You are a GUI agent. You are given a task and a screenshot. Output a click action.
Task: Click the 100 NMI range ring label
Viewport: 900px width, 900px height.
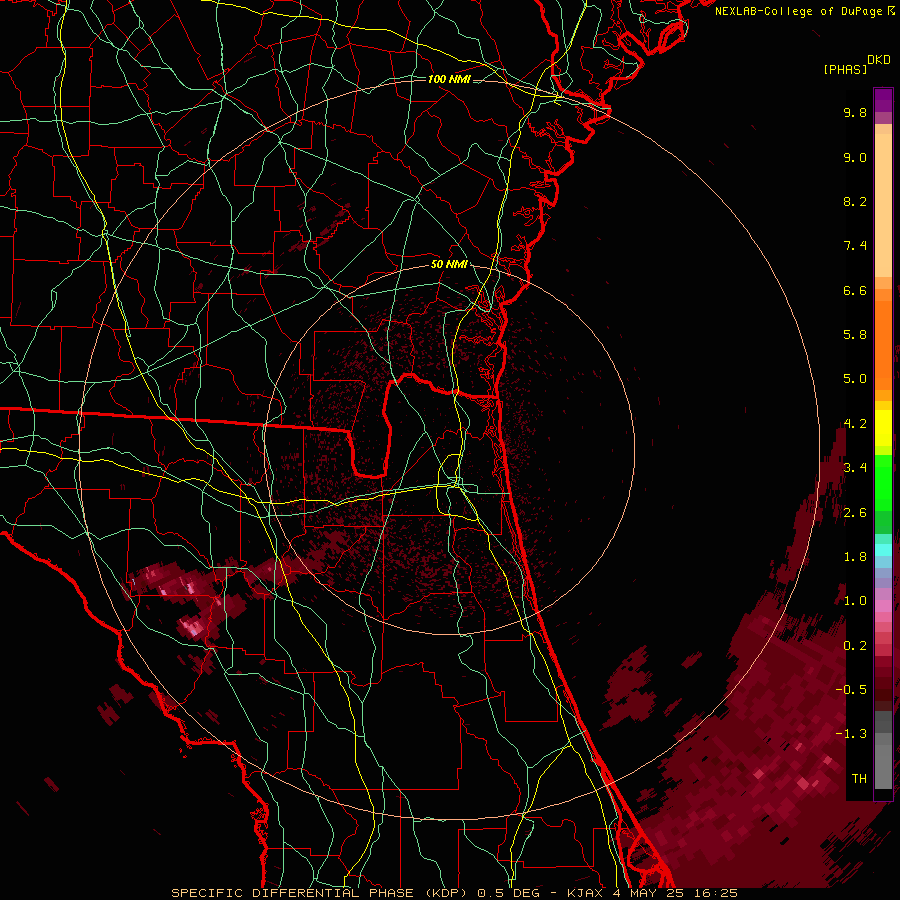click(x=449, y=79)
